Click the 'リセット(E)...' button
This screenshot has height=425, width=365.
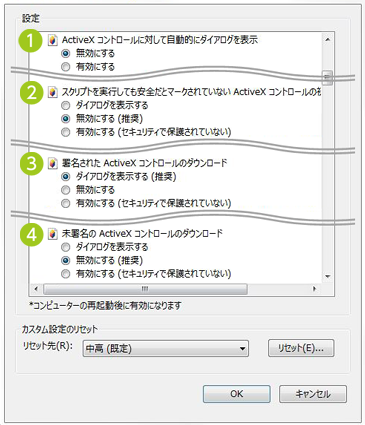[x=301, y=348]
